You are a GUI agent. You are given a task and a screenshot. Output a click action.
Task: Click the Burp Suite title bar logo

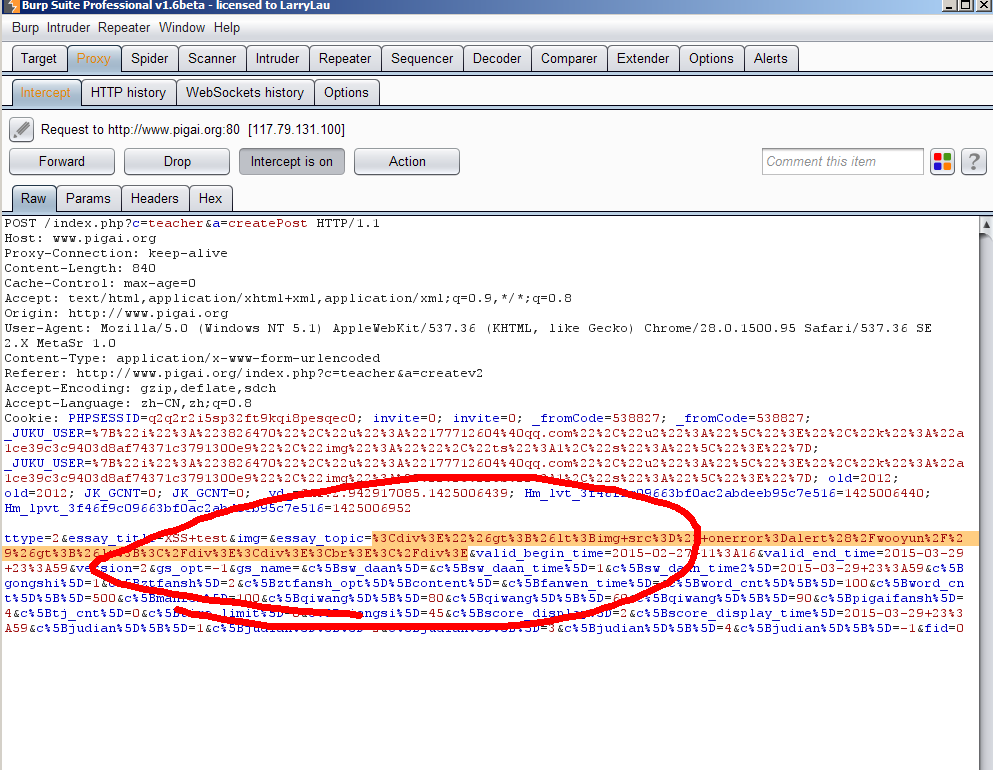click(x=12, y=6)
